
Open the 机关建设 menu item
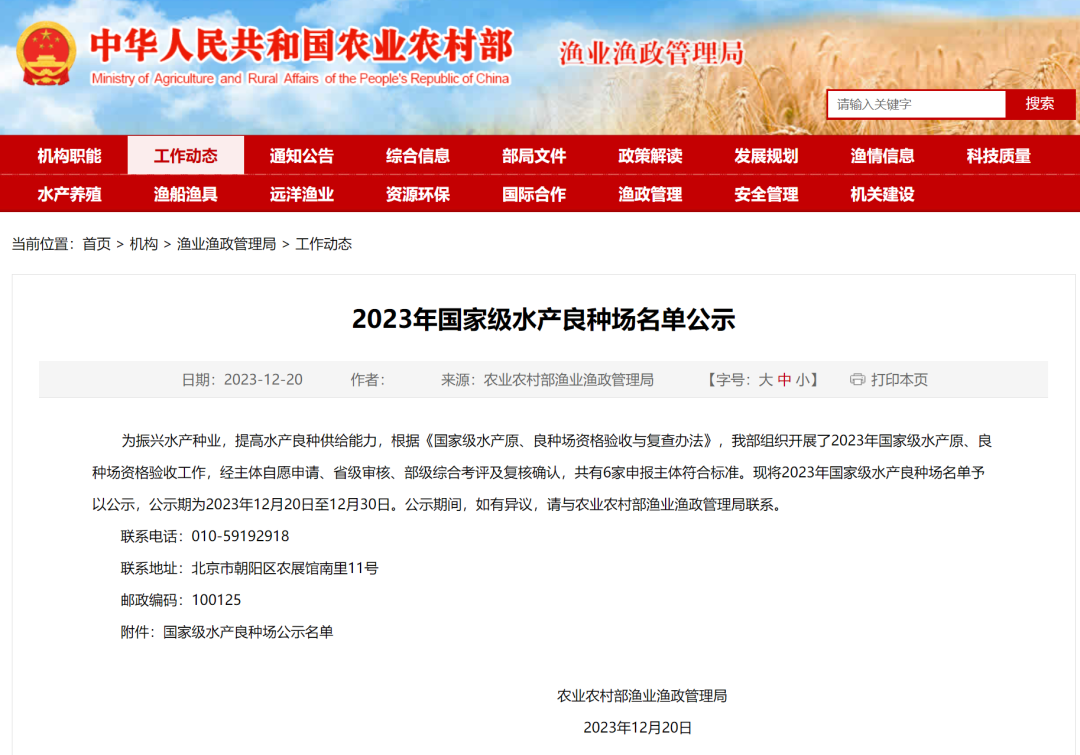click(x=882, y=194)
